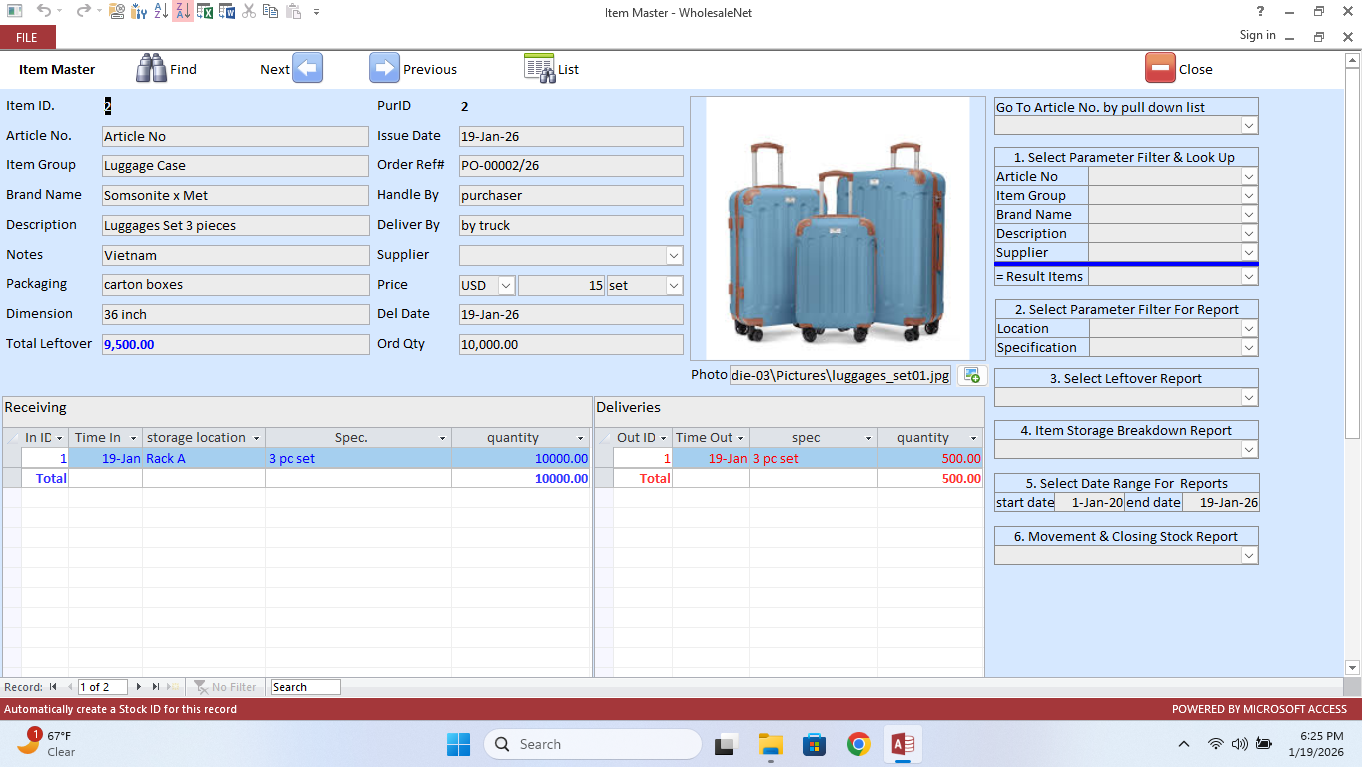Open the FILE menu
The image size is (1362, 767).
[27, 37]
